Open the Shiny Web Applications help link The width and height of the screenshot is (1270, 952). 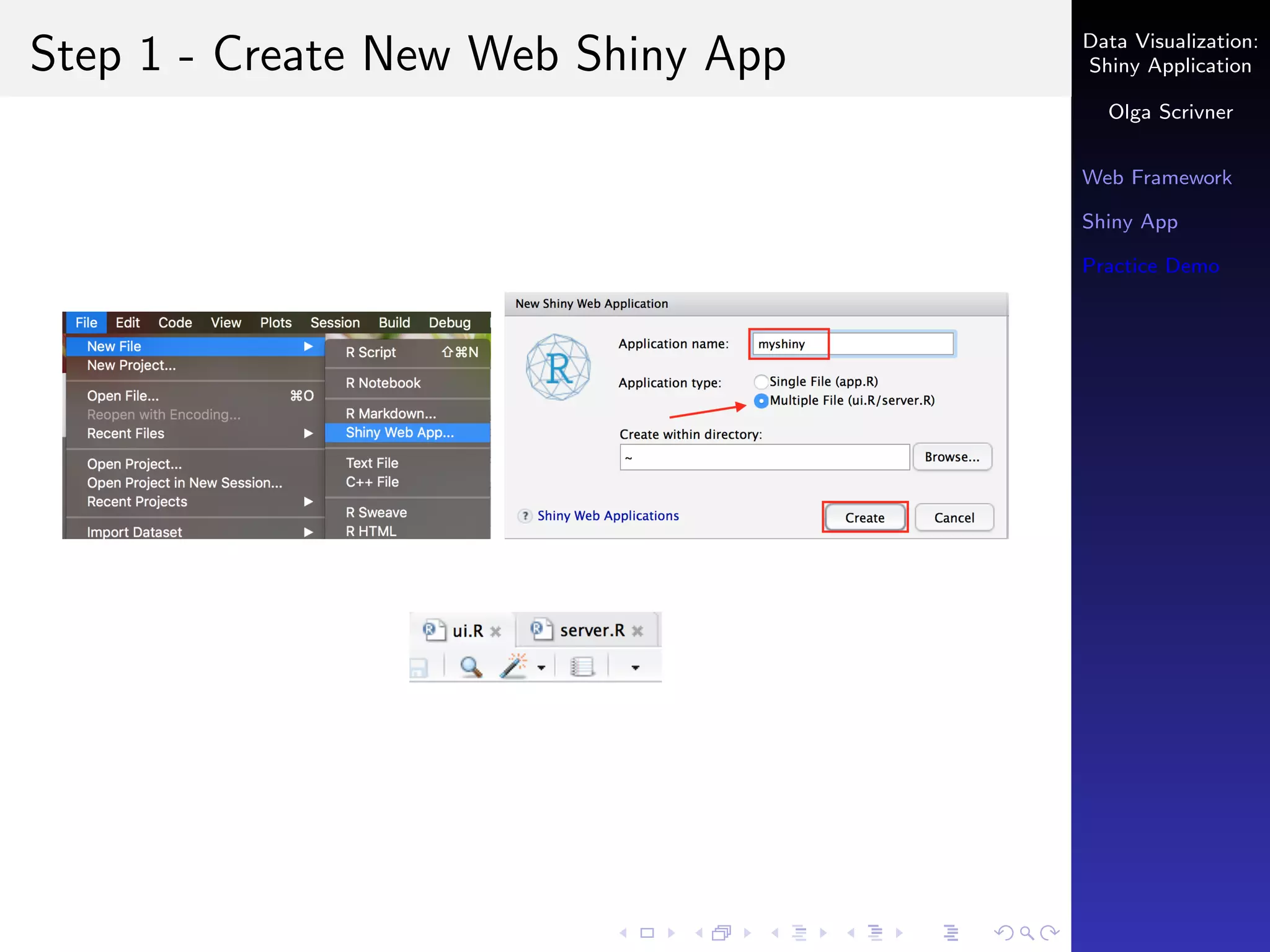(608, 516)
